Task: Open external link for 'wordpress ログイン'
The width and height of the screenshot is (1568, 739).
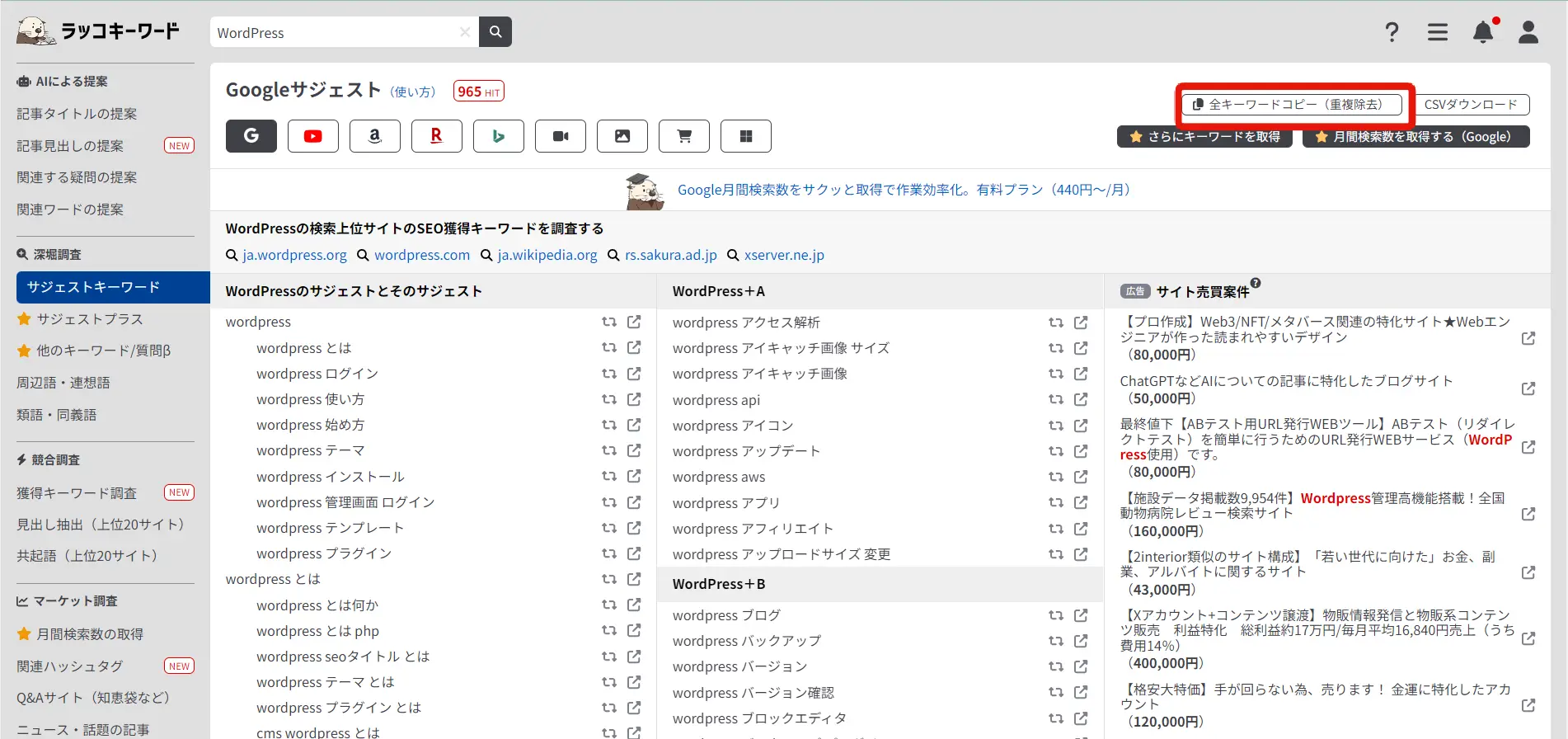Action: [634, 374]
